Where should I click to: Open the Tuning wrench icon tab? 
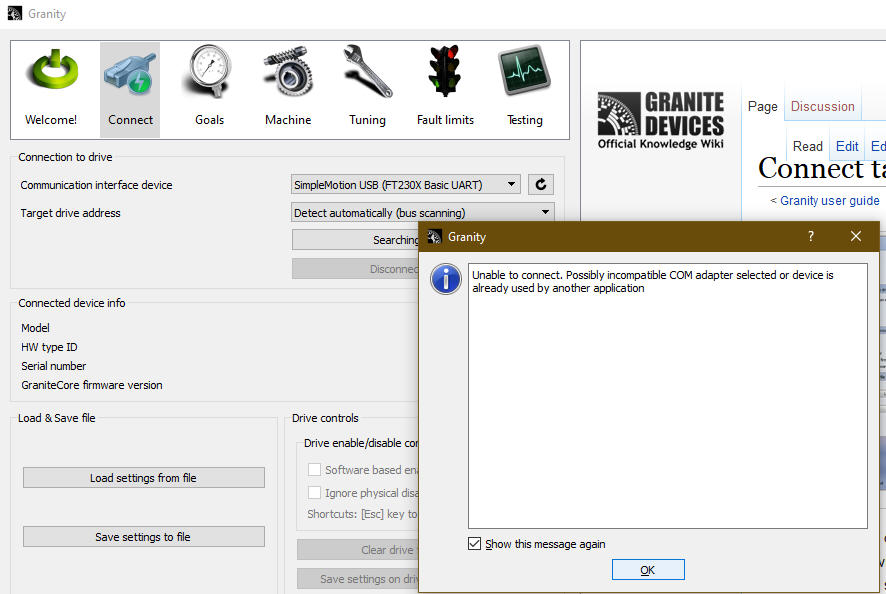point(367,89)
